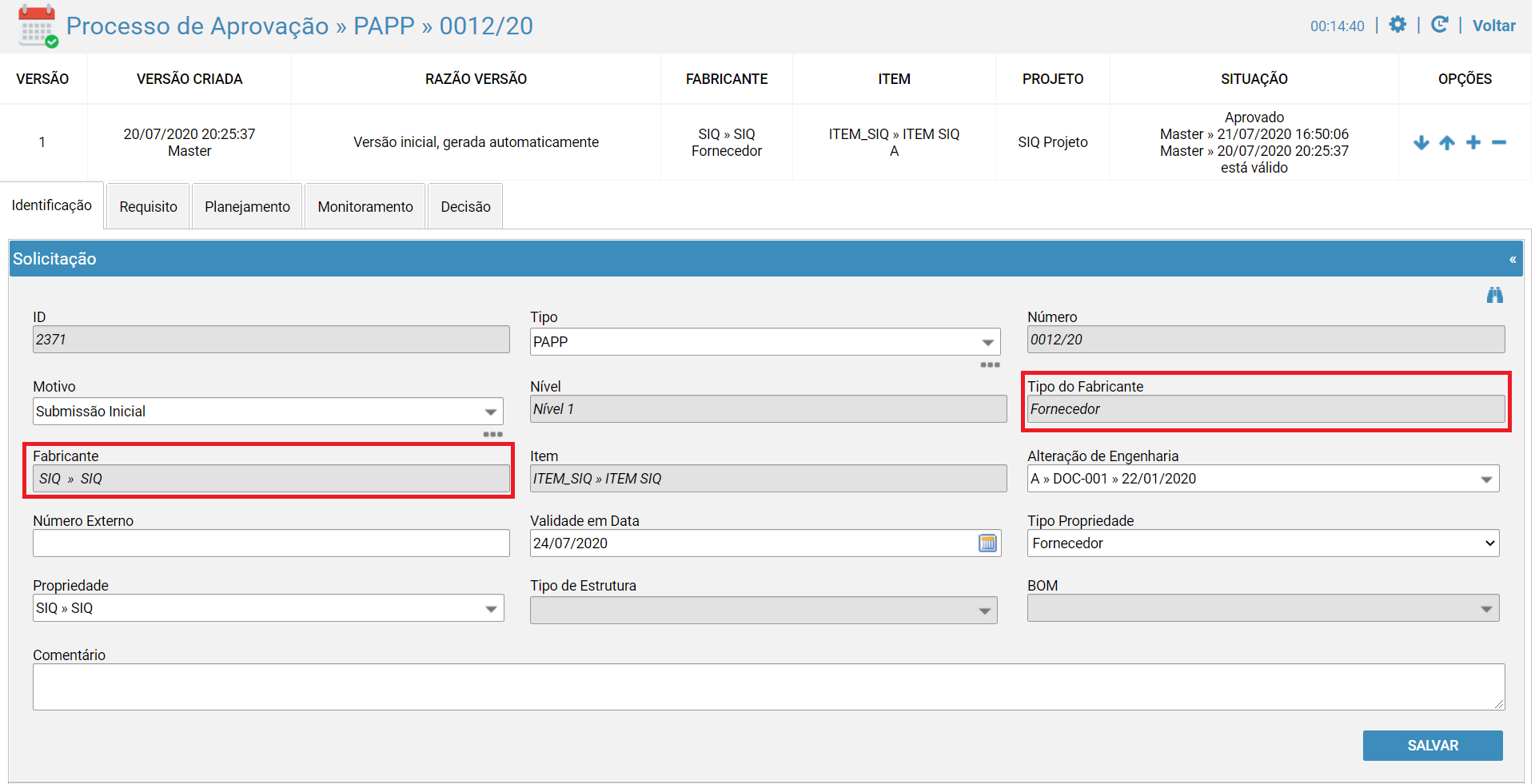Image resolution: width=1535 pixels, height=784 pixels.
Task: Click the 'ITEM_SIQ » ITEM SIQ A' table cell
Action: point(894,142)
